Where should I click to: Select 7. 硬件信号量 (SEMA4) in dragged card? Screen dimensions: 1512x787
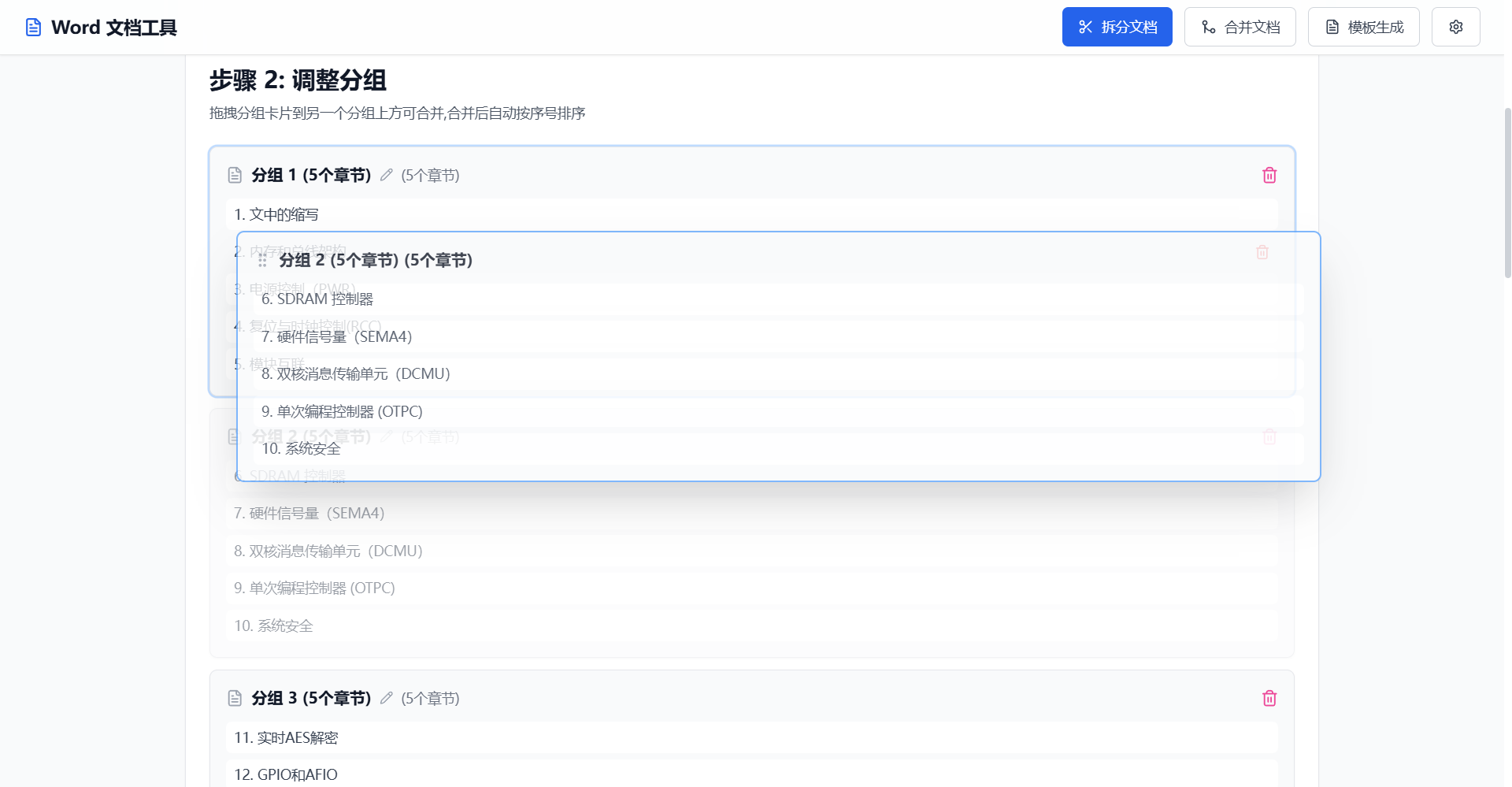(778, 336)
